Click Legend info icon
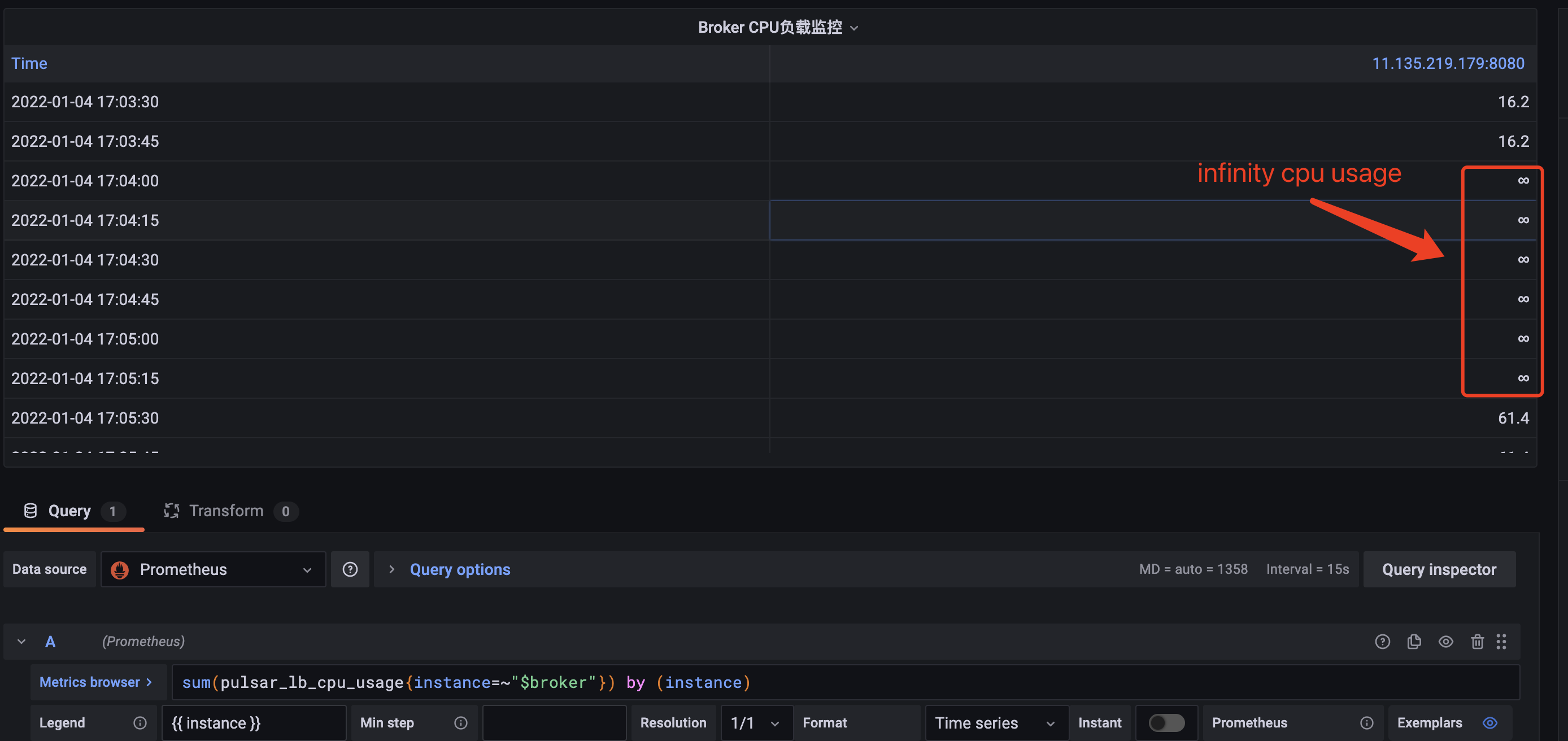This screenshot has width=1568, height=741. [x=140, y=723]
